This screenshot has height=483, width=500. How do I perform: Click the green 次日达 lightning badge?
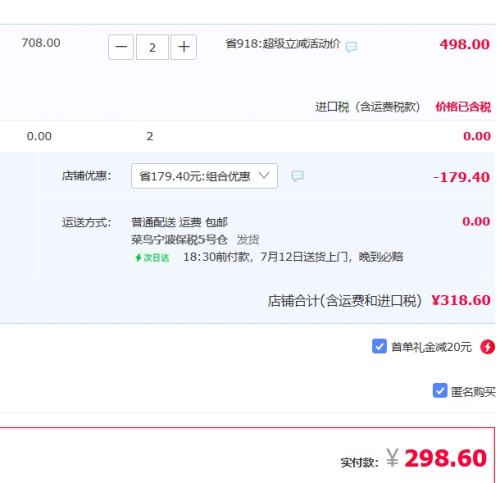[x=152, y=258]
